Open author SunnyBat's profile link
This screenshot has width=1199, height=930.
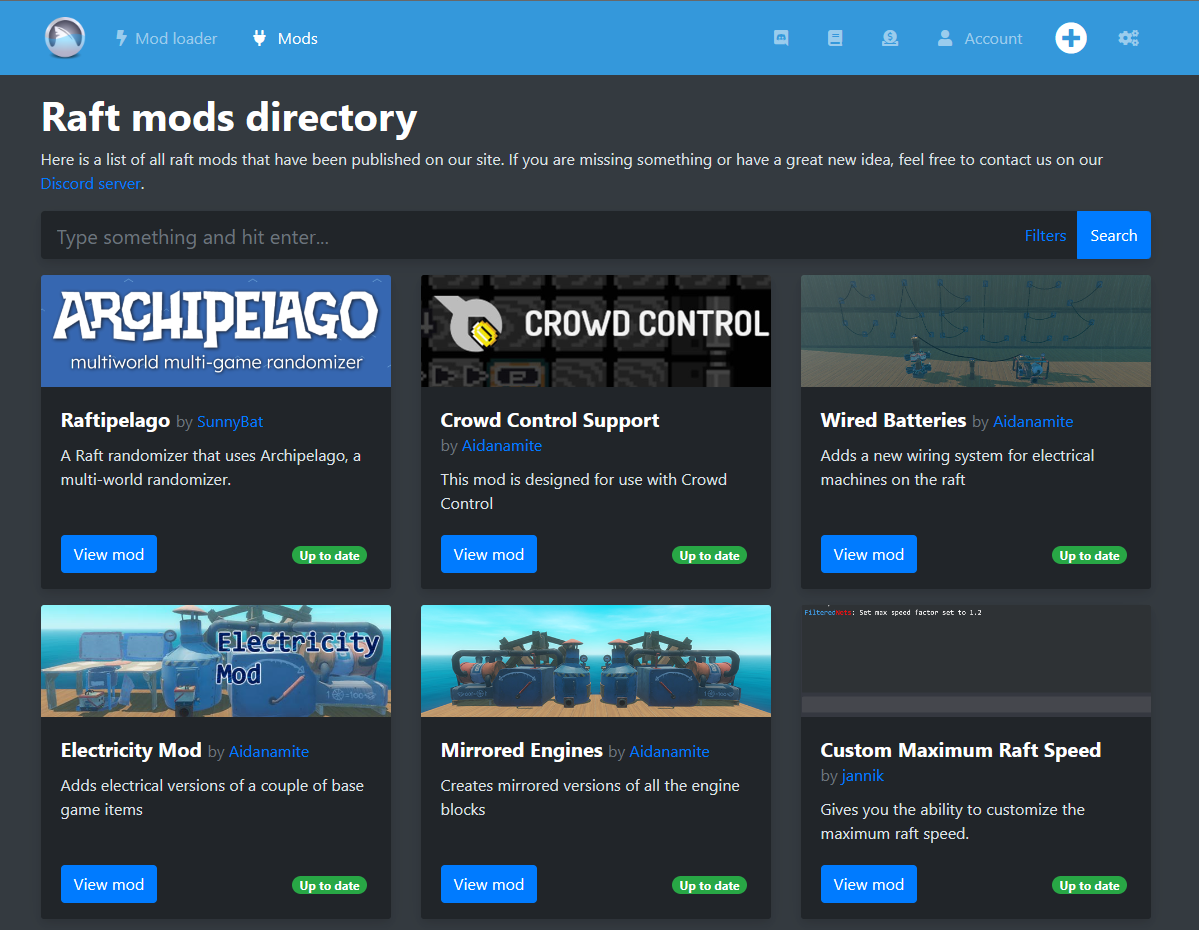click(x=230, y=421)
